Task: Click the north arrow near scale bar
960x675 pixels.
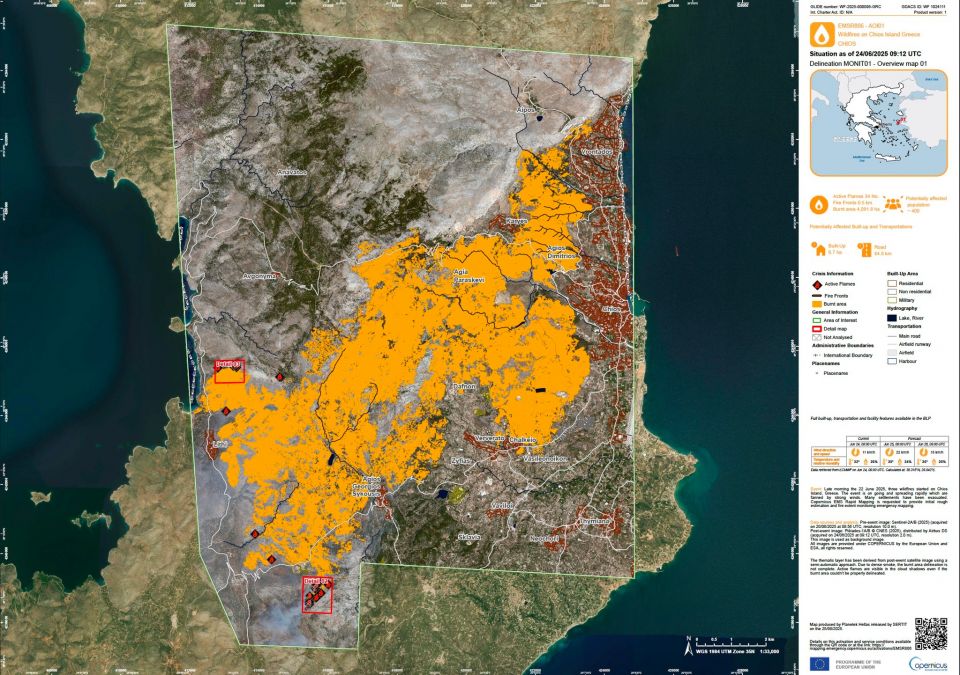Action: 686,646
